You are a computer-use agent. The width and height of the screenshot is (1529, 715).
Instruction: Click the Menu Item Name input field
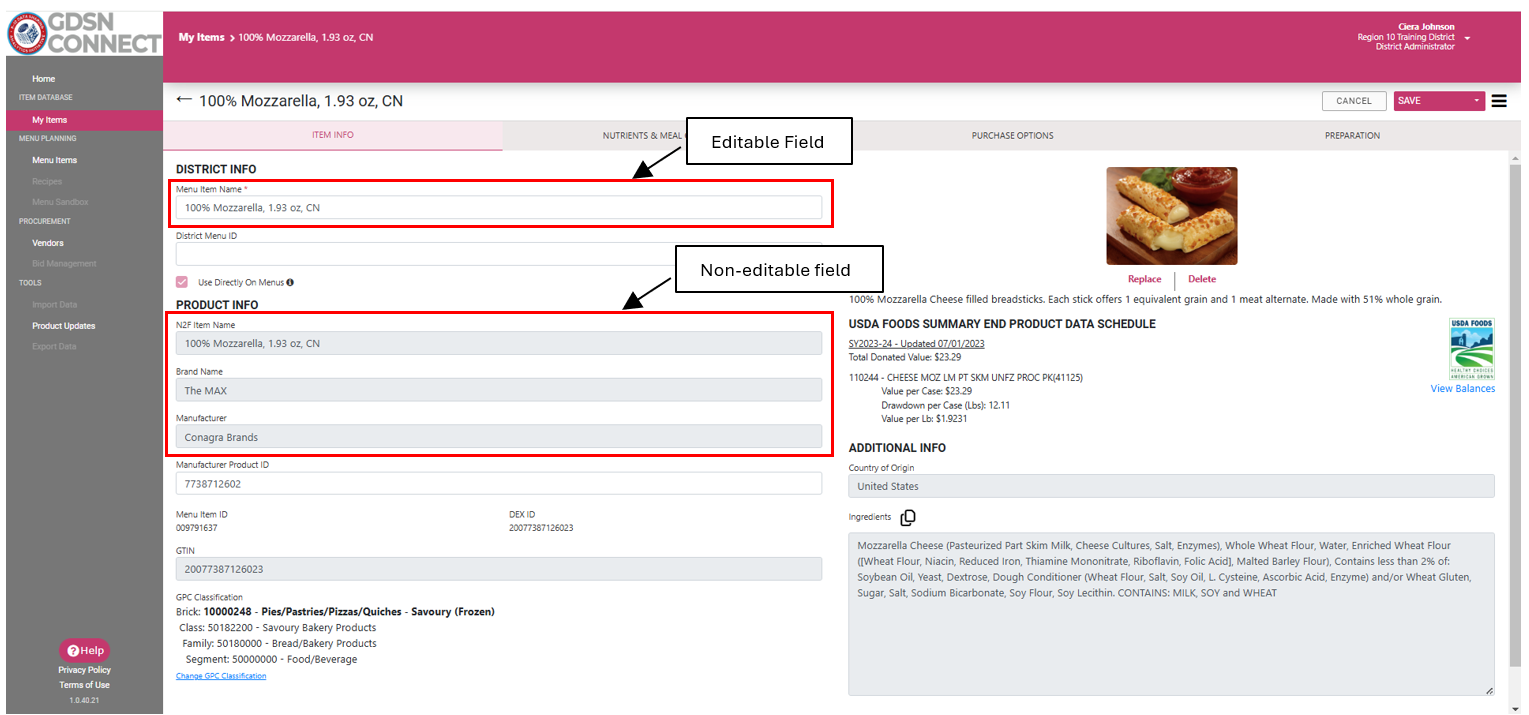[499, 208]
